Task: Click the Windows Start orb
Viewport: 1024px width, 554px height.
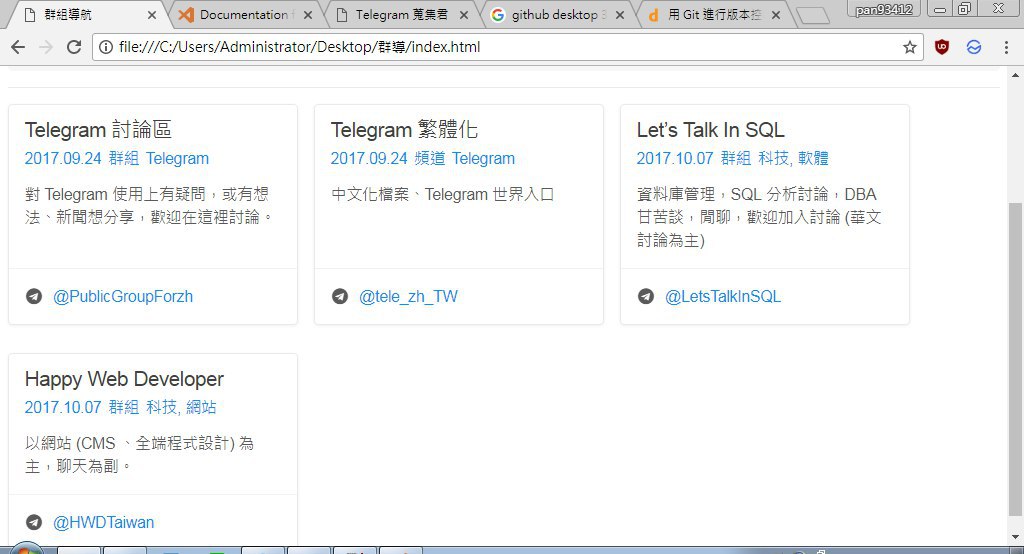Action: 25,548
